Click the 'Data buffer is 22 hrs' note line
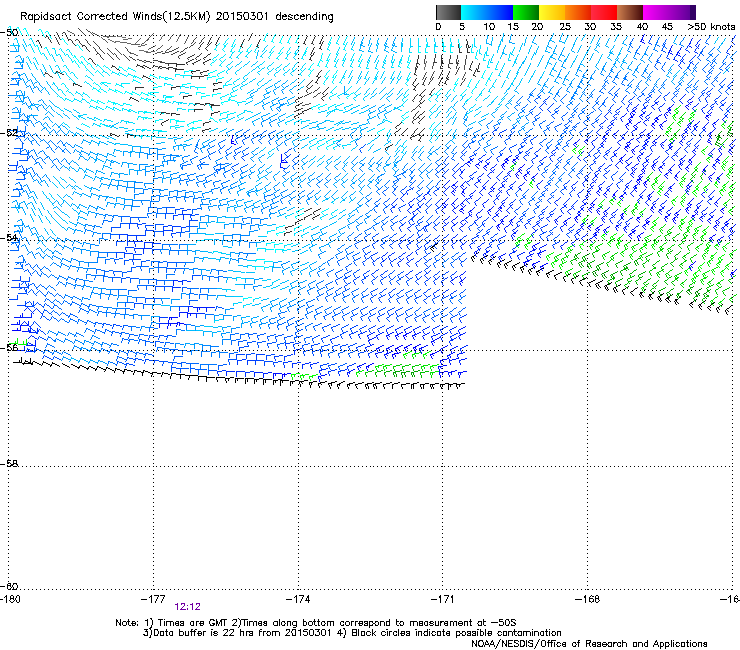Image resolution: width=740 pixels, height=650 pixels. tap(352, 633)
